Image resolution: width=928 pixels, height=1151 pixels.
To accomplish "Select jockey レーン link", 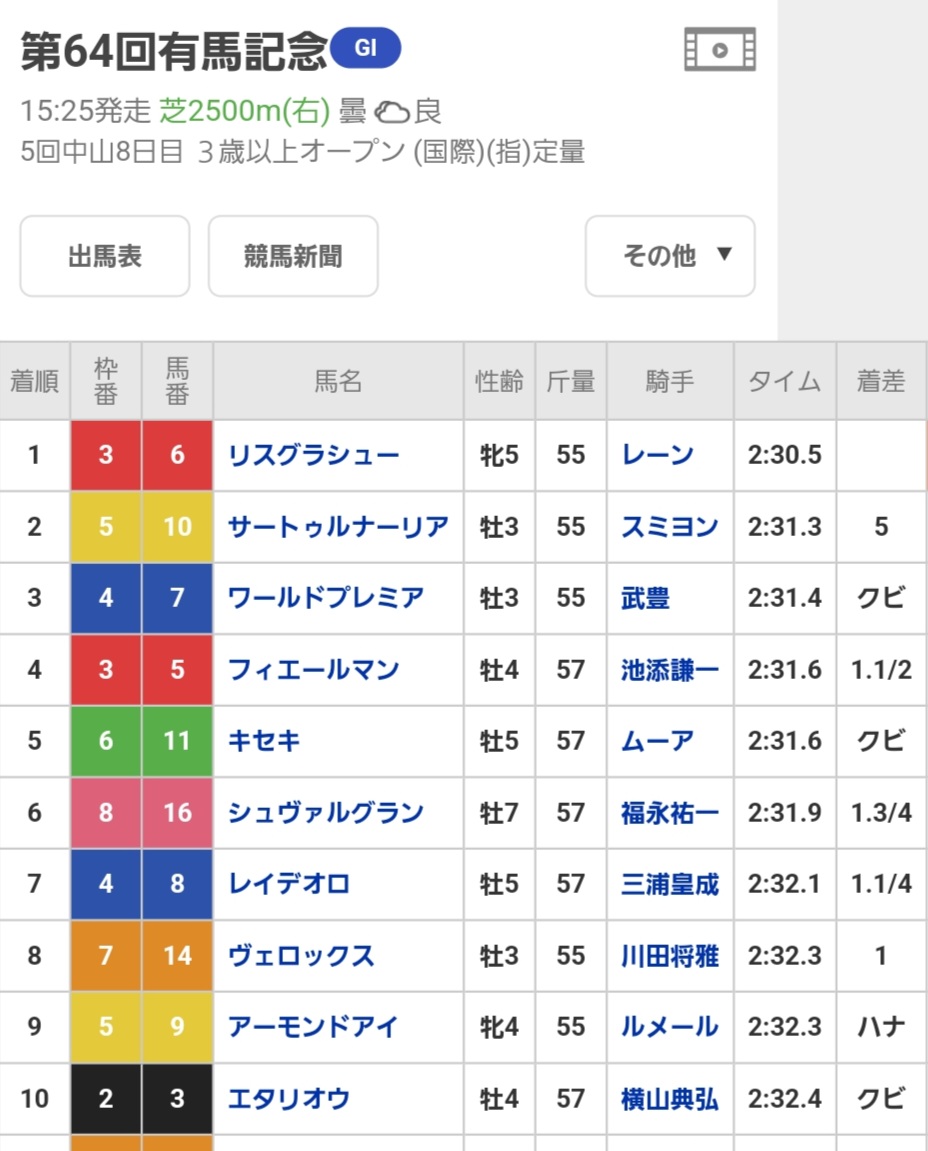I will coord(657,456).
